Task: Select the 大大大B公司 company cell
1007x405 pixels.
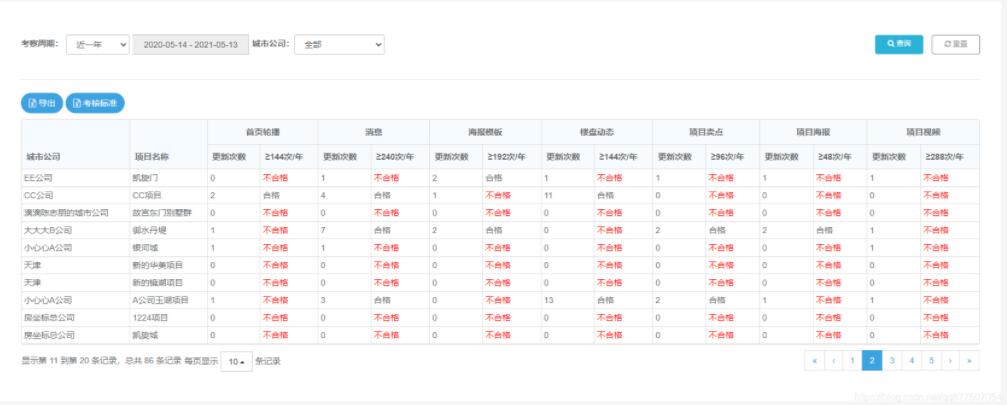Action: (75, 230)
